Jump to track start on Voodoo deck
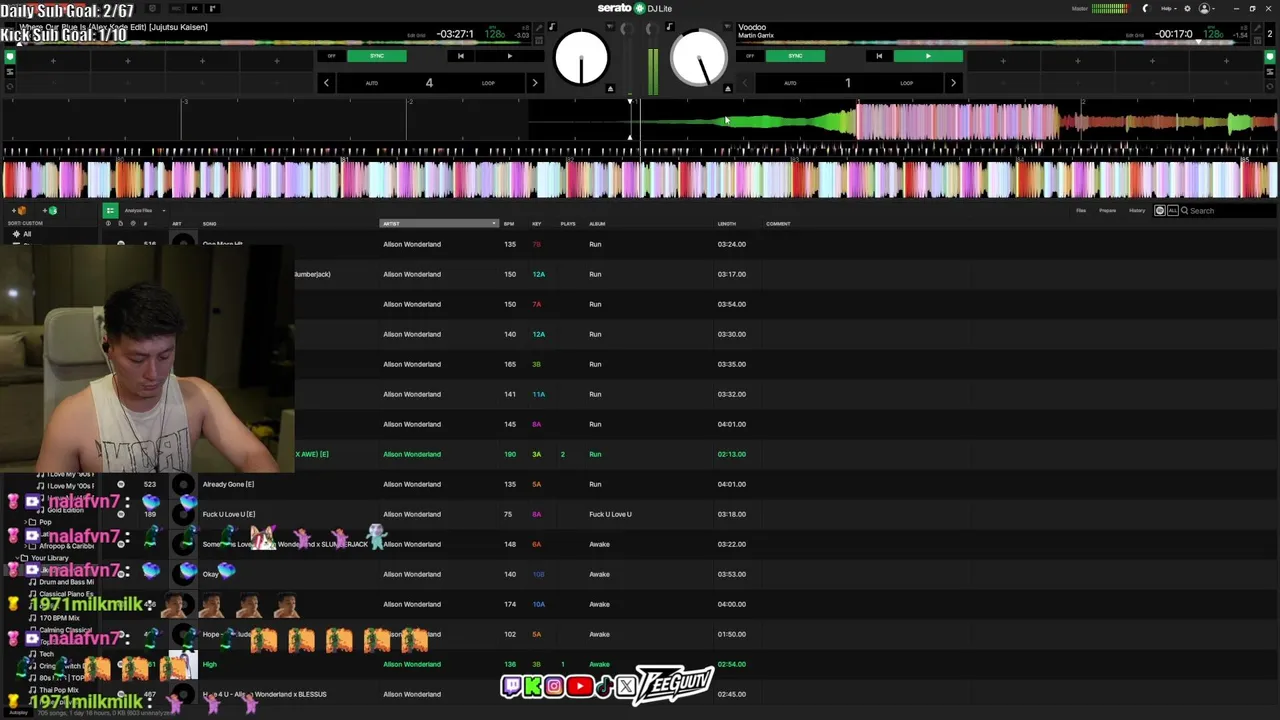The image size is (1280, 720). (879, 56)
